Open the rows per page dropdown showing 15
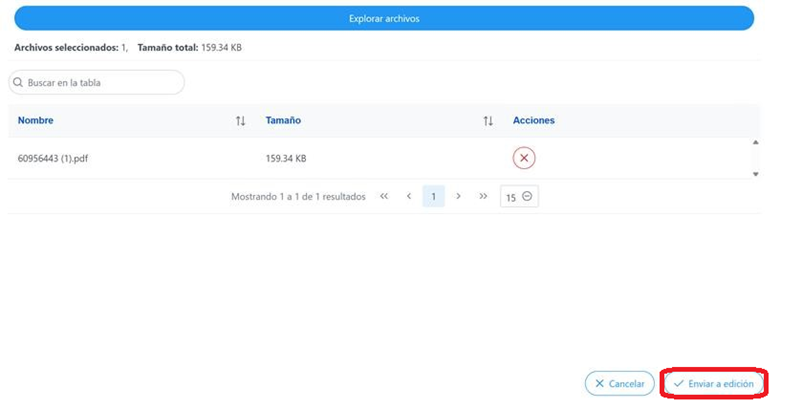Viewport: 789px width, 414px height. point(519,197)
